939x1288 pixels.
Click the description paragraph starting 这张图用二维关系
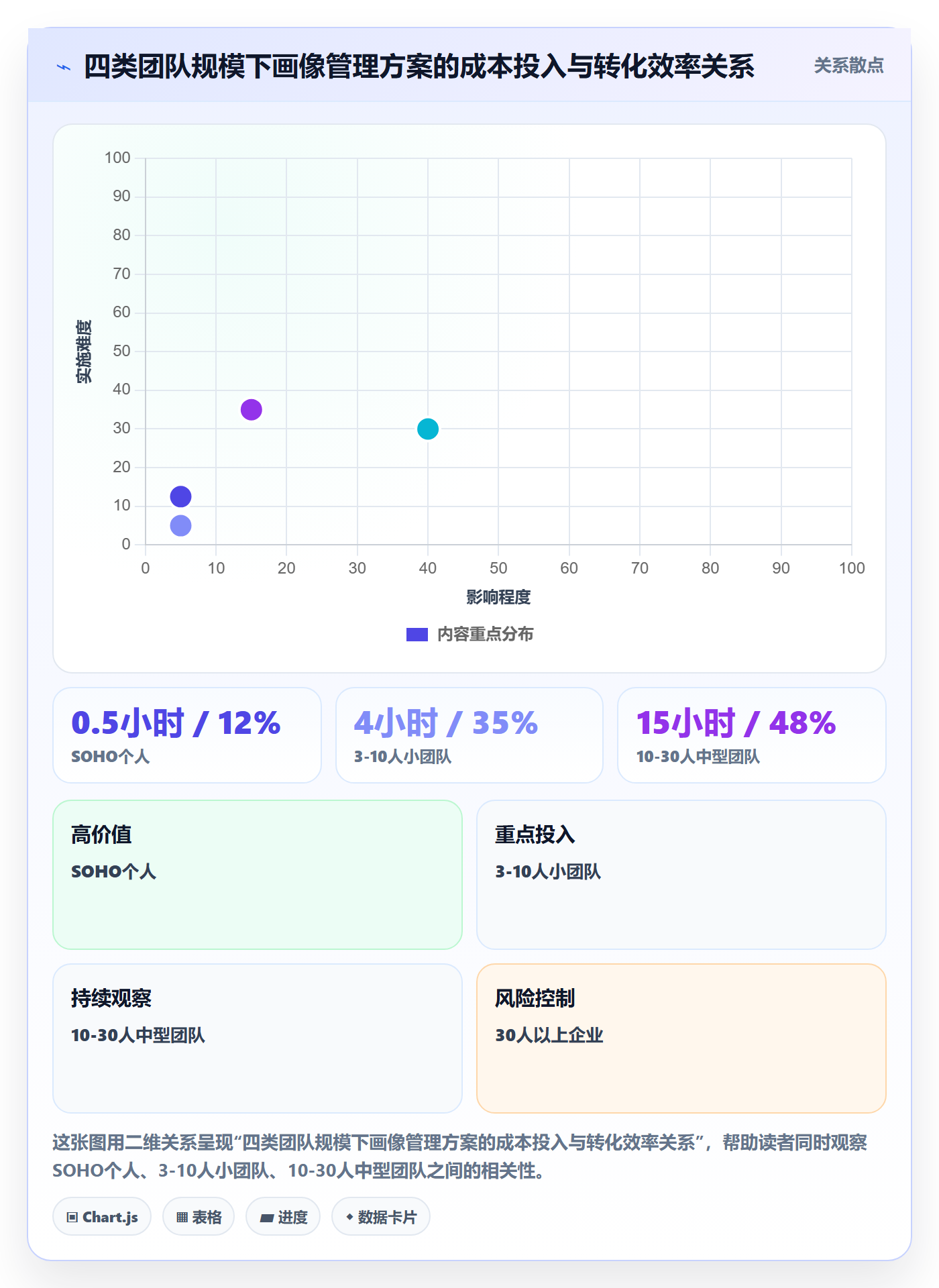click(460, 1157)
